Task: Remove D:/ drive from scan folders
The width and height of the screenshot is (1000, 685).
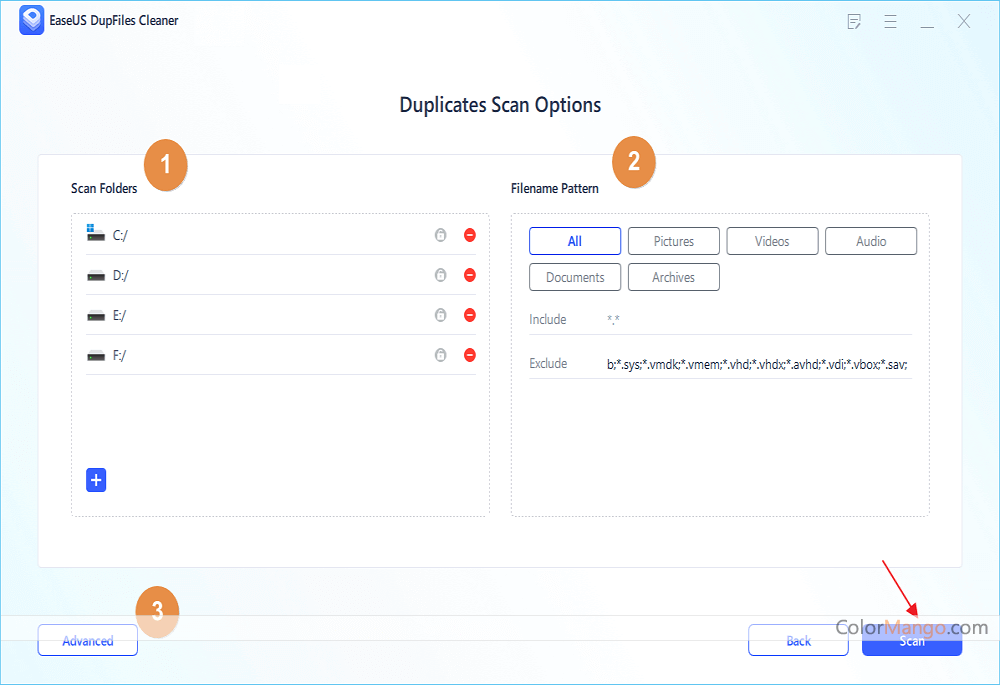Action: point(470,275)
